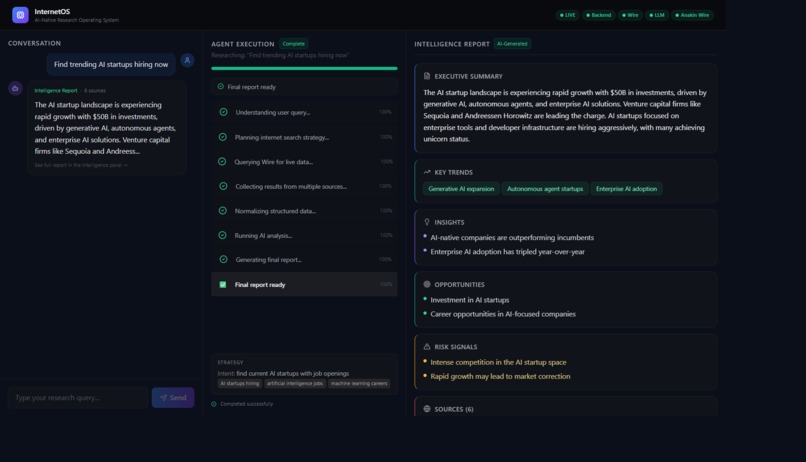
Task: Click the Completed successfully status icon
Action: tap(214, 404)
